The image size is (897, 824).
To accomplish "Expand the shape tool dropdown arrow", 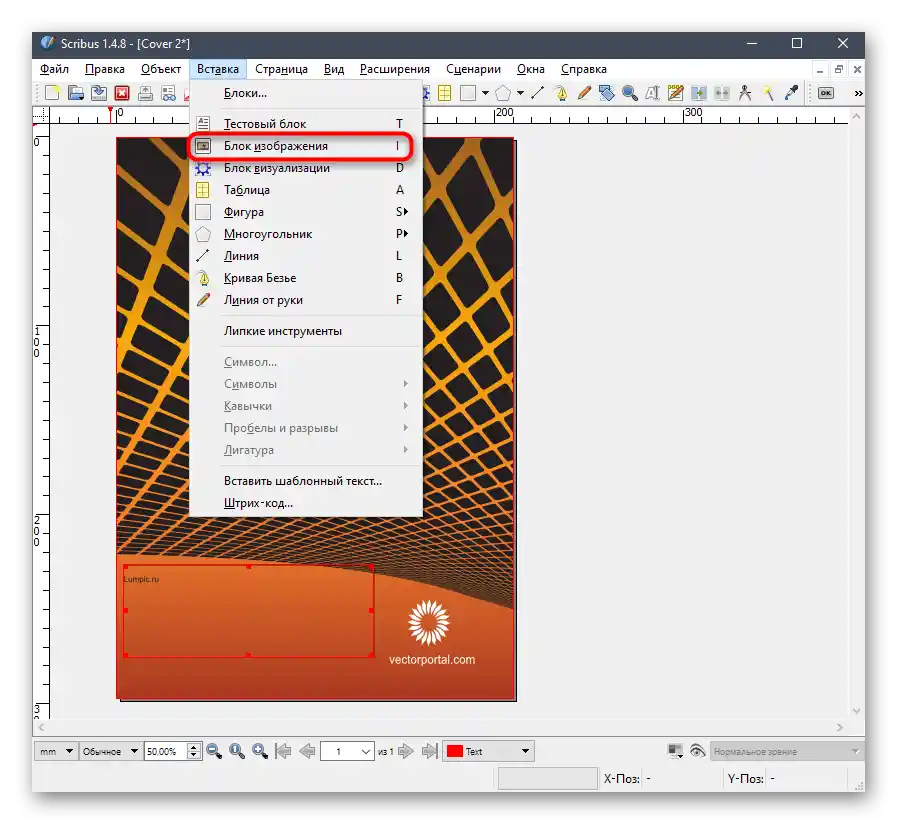I will (485, 93).
